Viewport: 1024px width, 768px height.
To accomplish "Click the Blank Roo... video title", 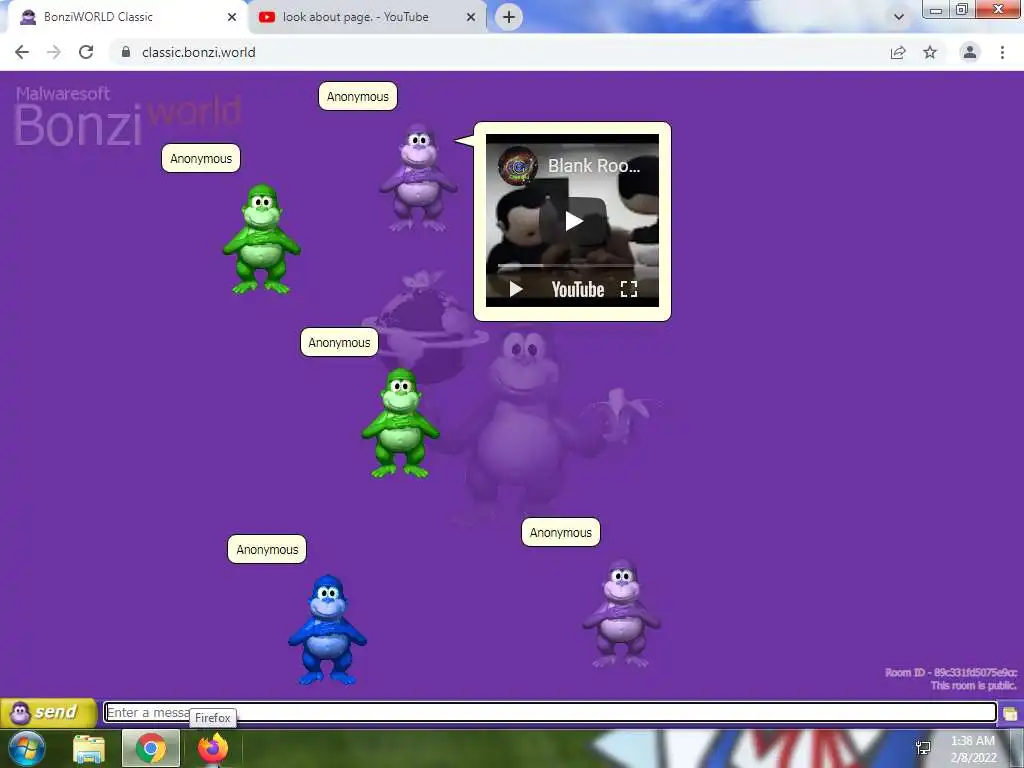I will [594, 165].
